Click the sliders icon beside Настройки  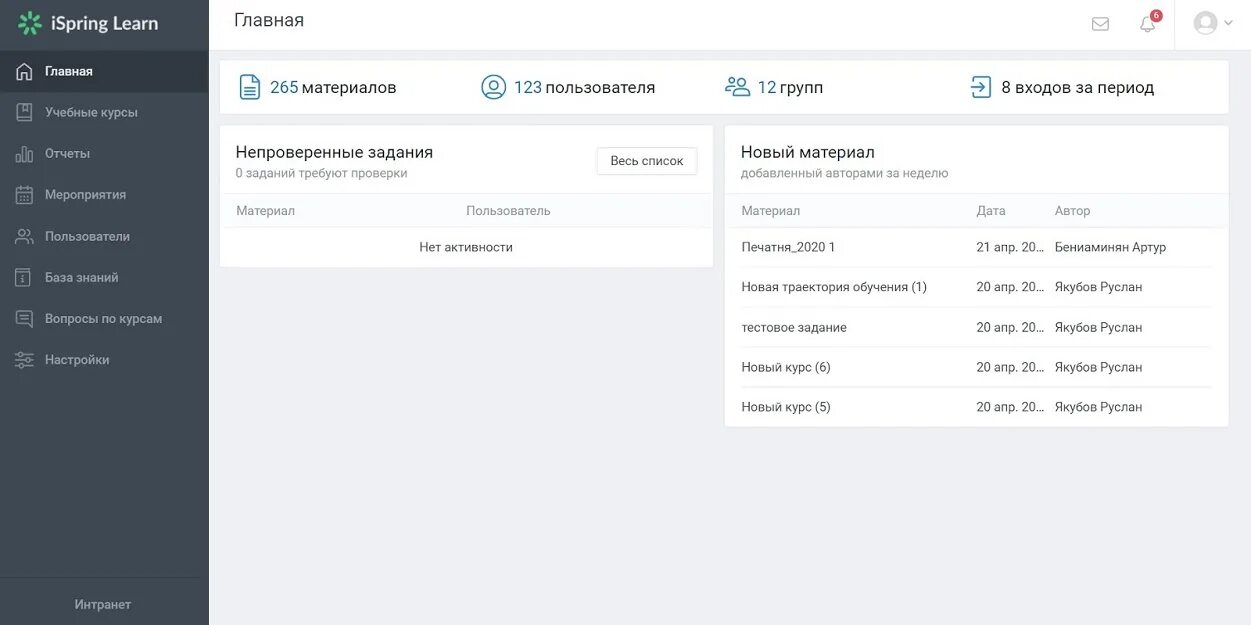point(25,360)
